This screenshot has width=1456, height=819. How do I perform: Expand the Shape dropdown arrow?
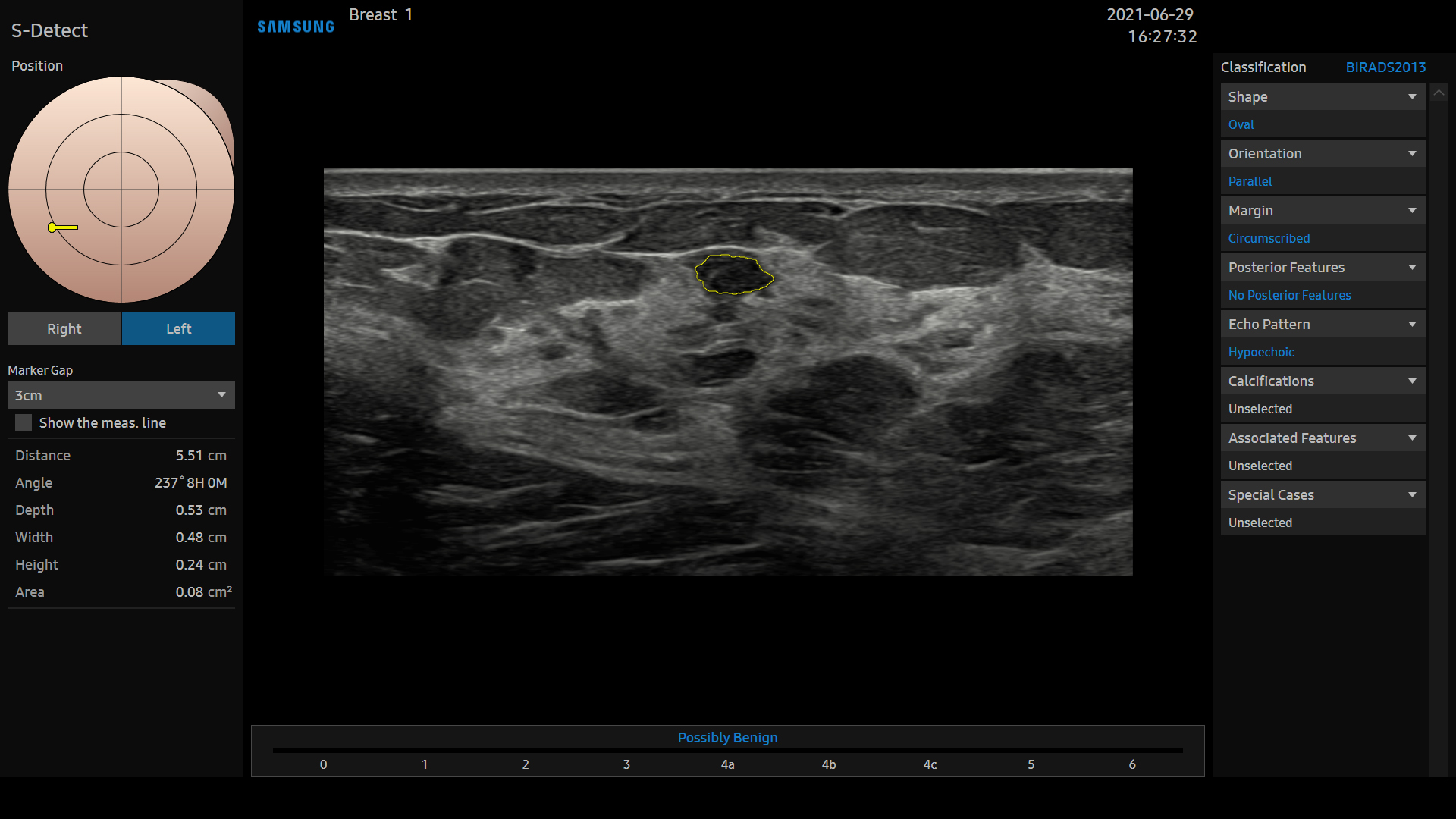1412,97
